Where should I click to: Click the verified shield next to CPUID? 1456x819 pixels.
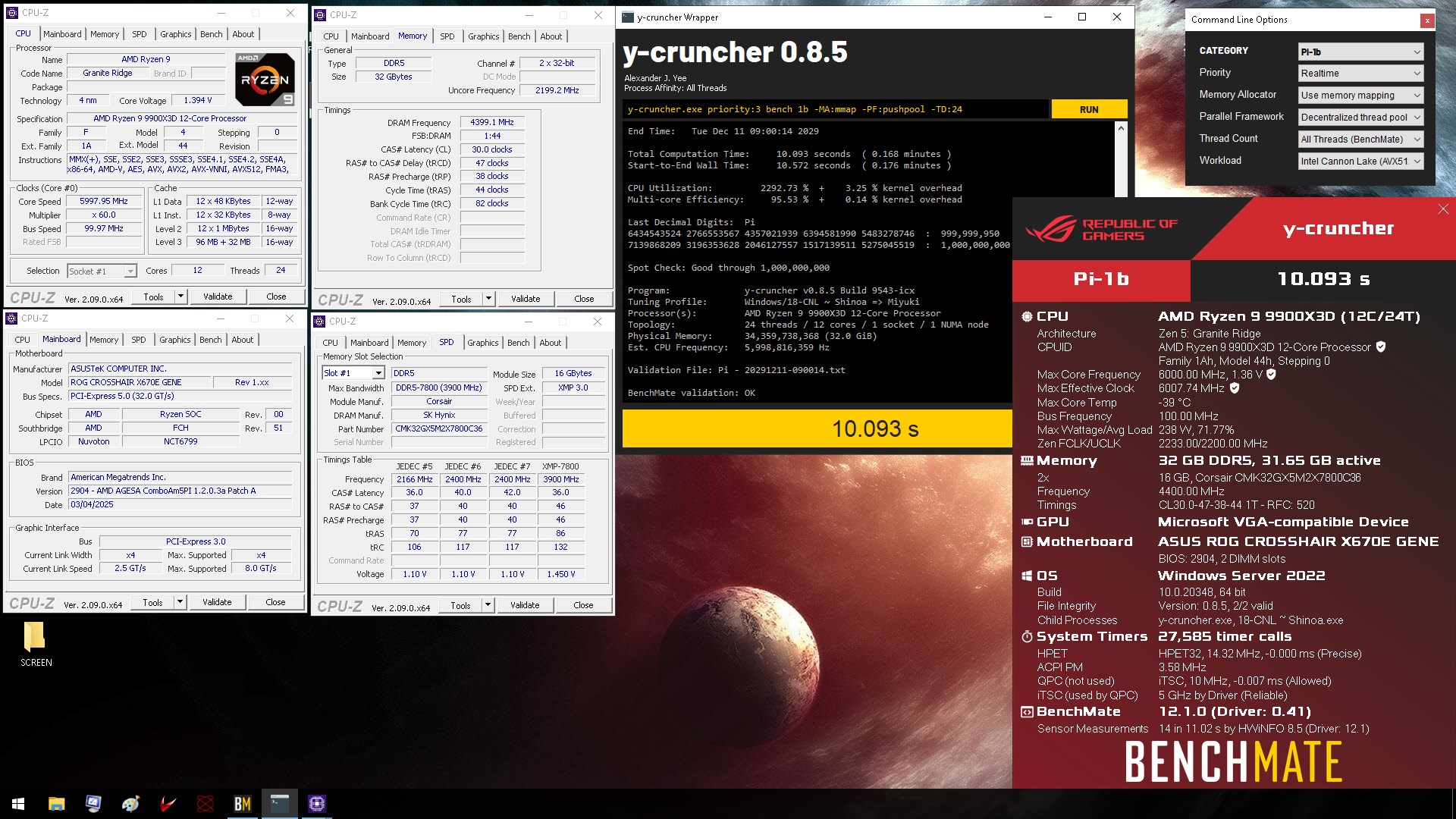coord(1381,347)
